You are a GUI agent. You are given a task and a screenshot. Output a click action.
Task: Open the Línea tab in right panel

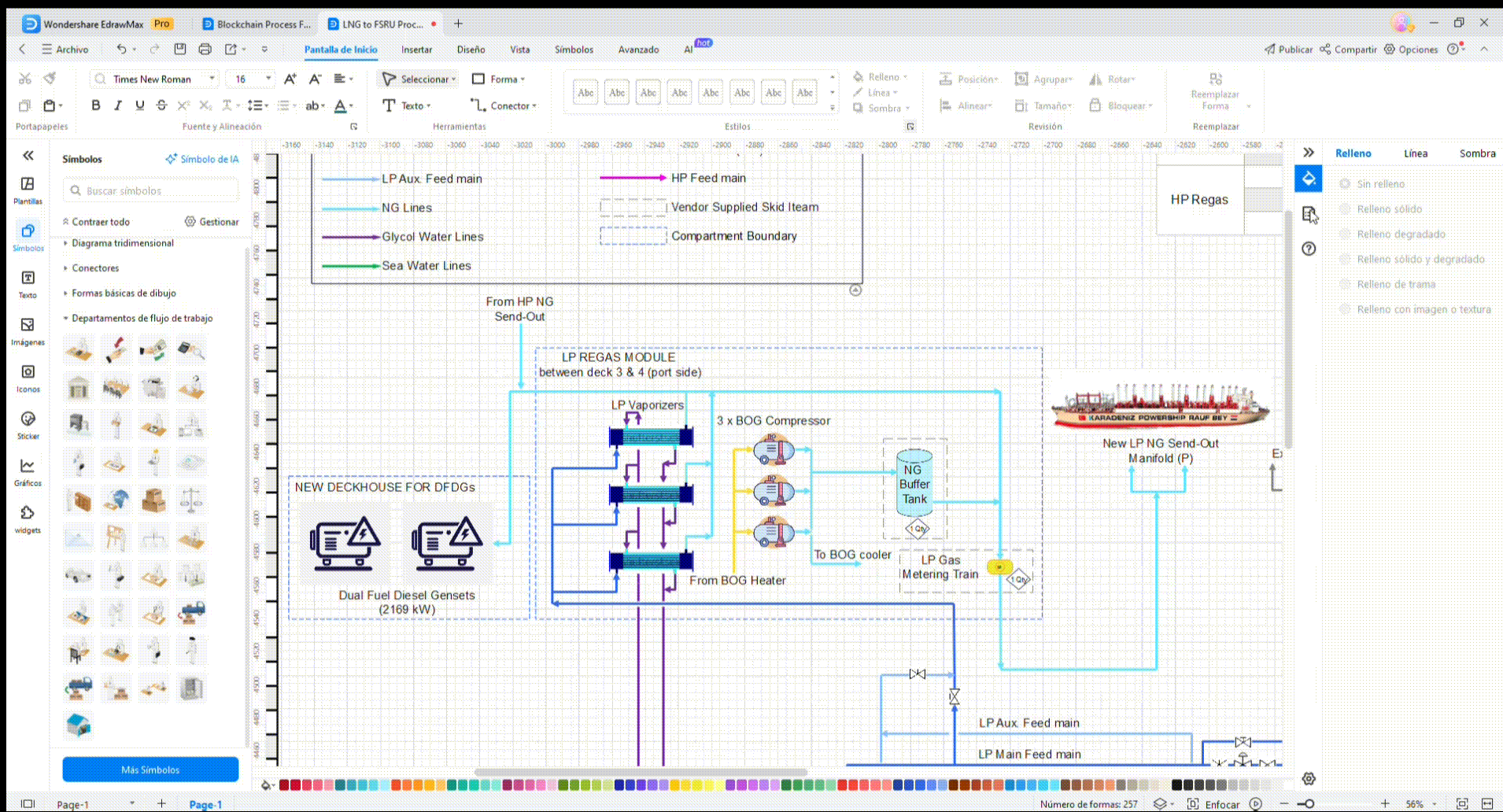click(1415, 153)
